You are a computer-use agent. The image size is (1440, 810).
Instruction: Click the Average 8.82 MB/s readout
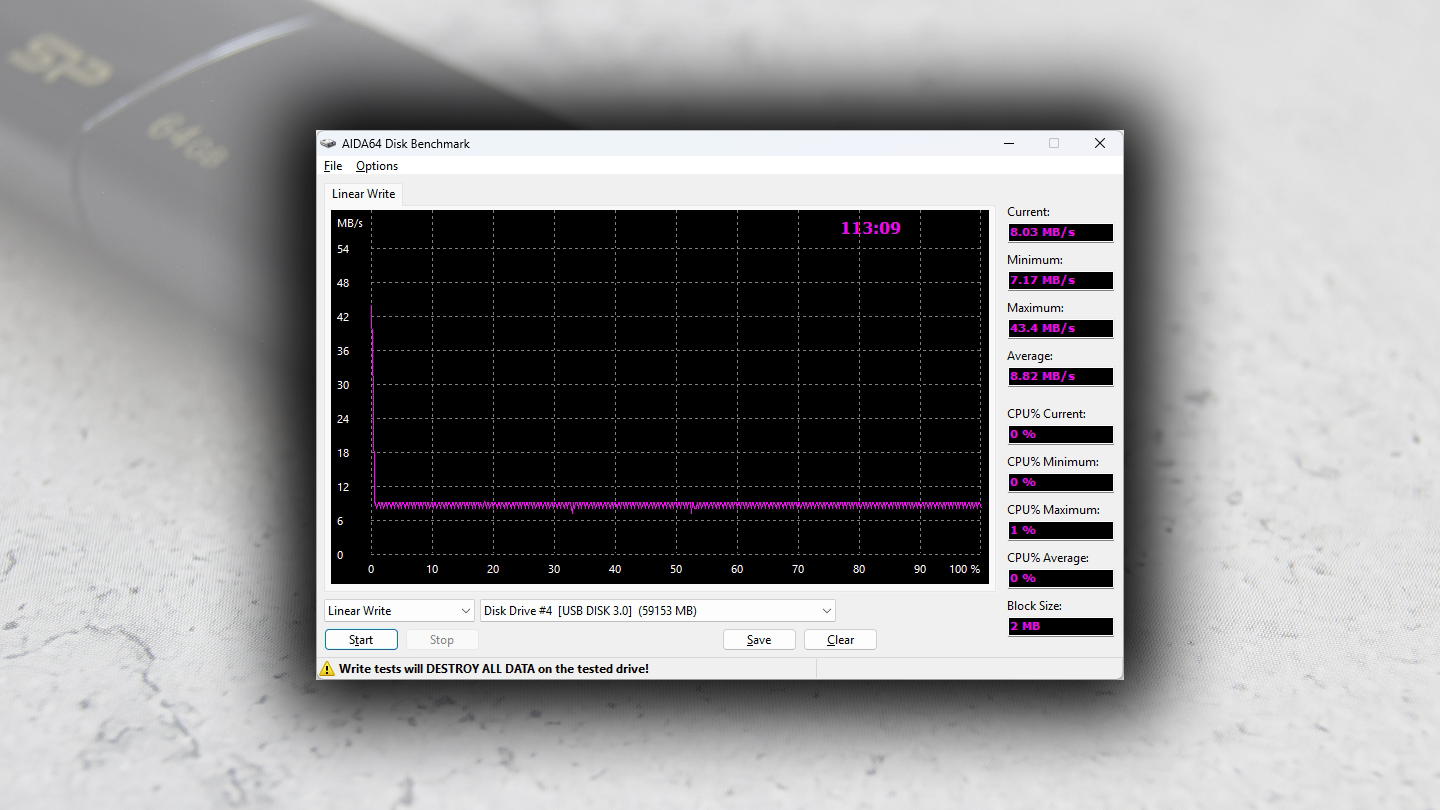click(1059, 376)
